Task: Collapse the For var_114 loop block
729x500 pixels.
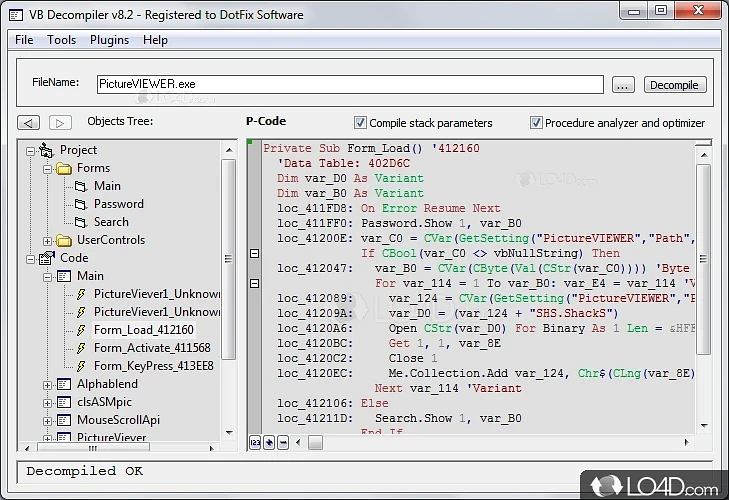Action: pyautogui.click(x=254, y=283)
